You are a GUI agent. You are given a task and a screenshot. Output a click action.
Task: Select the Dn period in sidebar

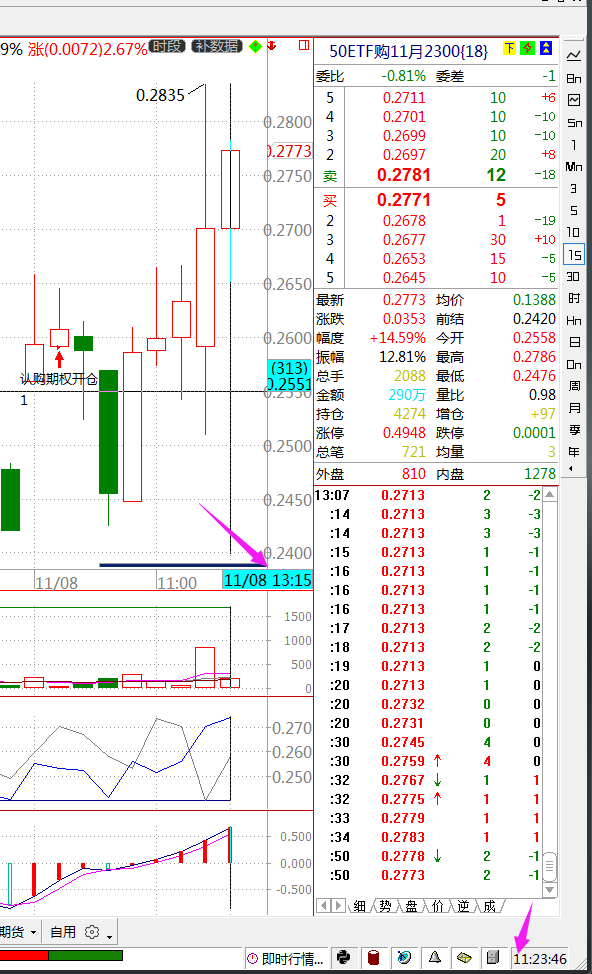[x=574, y=364]
